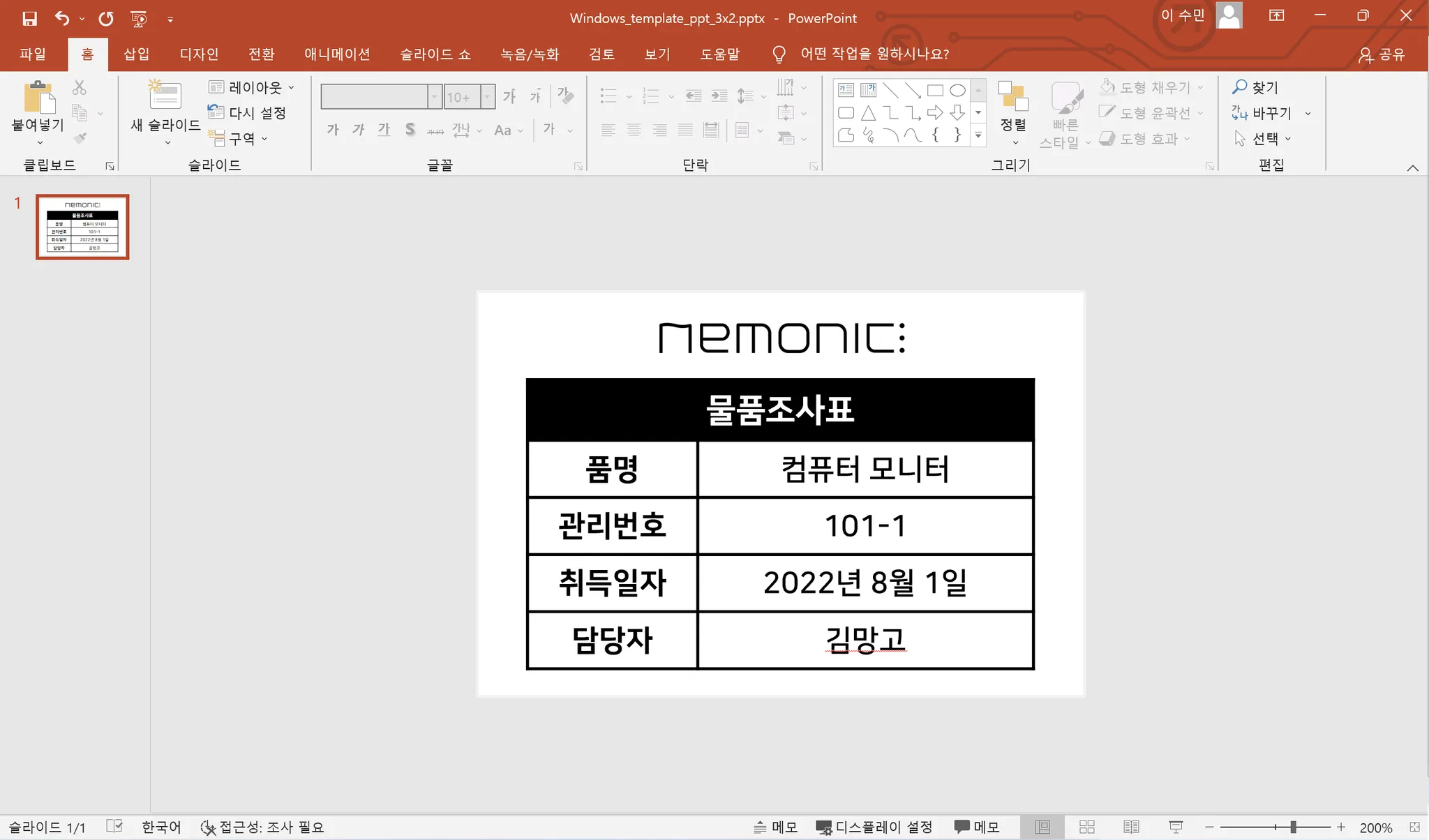Viewport: 1429px width, 840px height.
Task: Open reading view from status bar
Action: [1131, 827]
